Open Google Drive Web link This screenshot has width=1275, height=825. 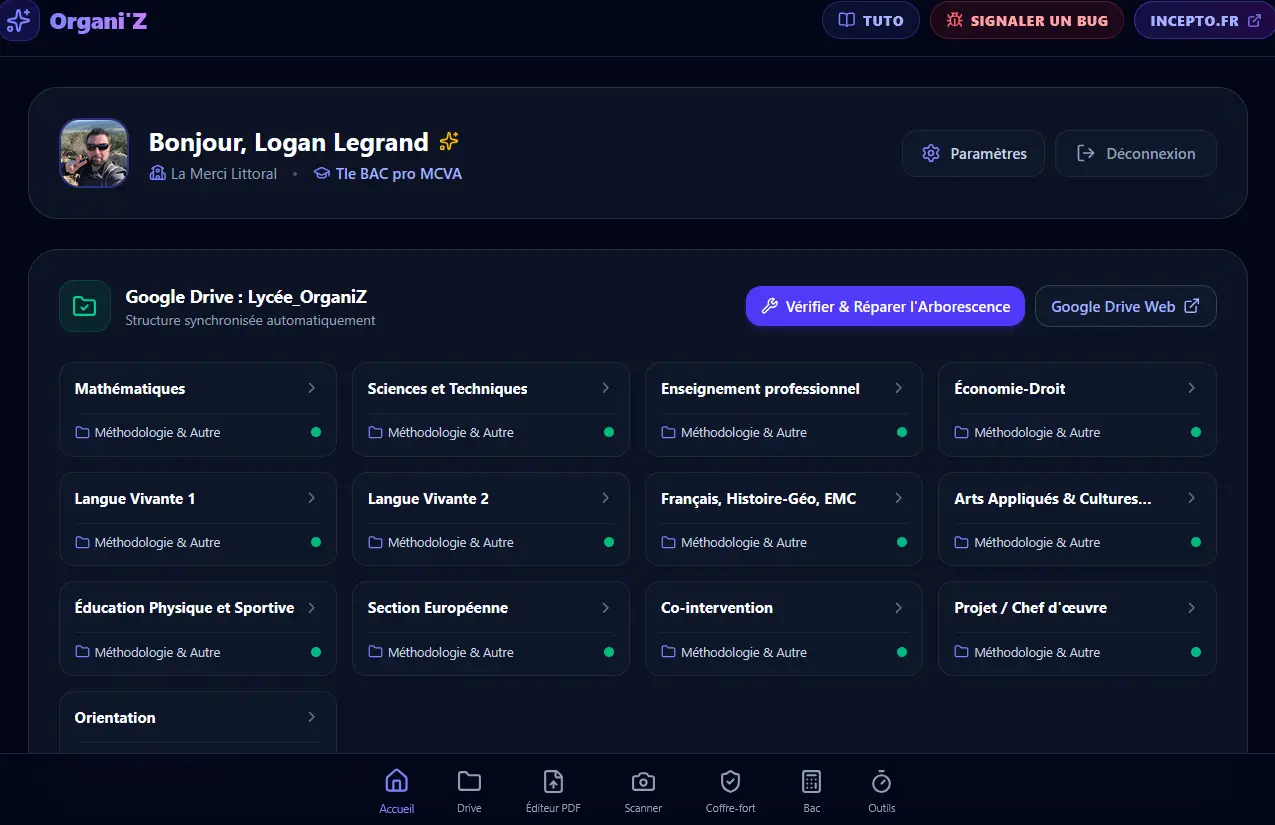click(1126, 306)
